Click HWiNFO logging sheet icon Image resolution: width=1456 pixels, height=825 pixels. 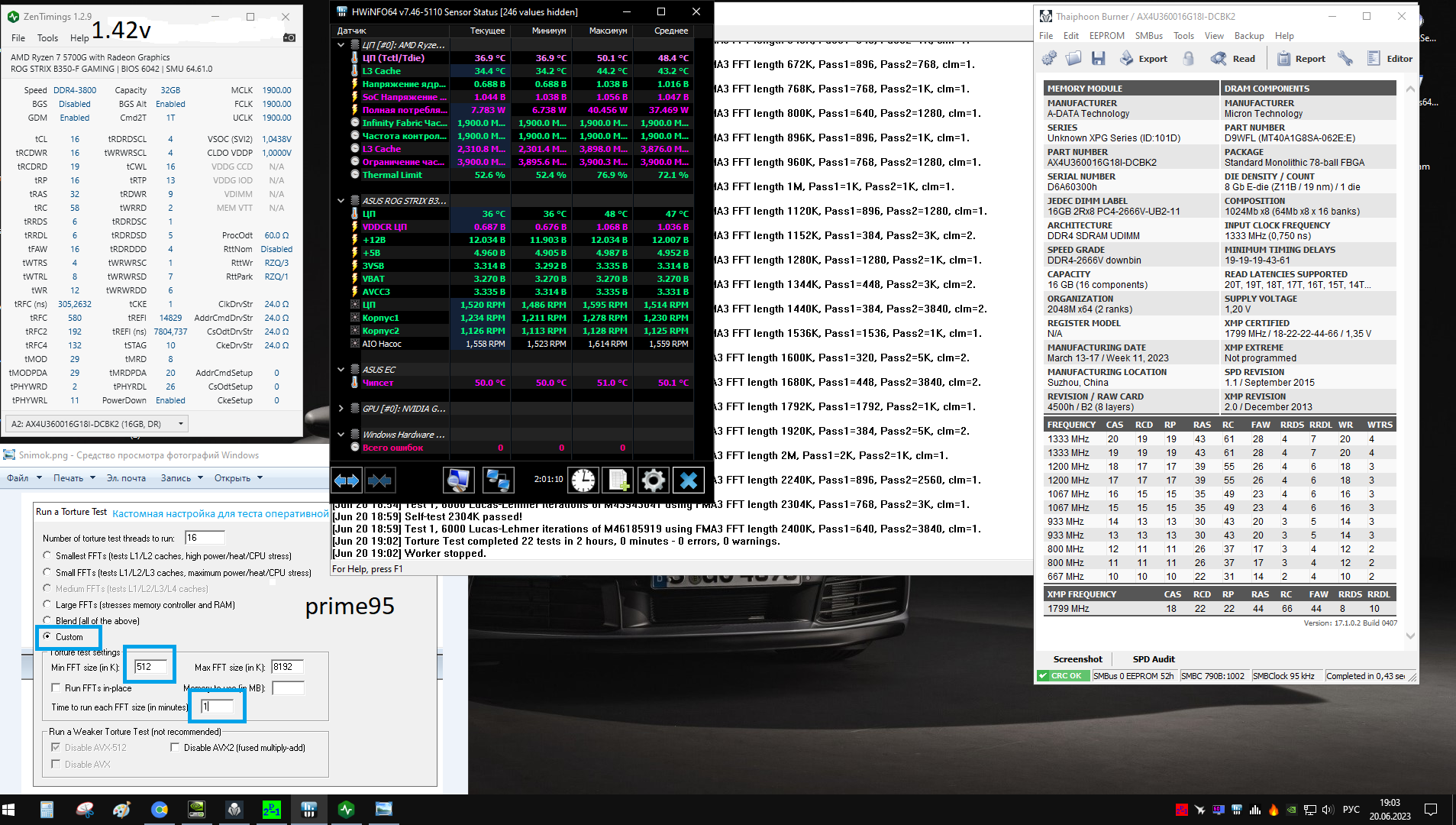(618, 480)
